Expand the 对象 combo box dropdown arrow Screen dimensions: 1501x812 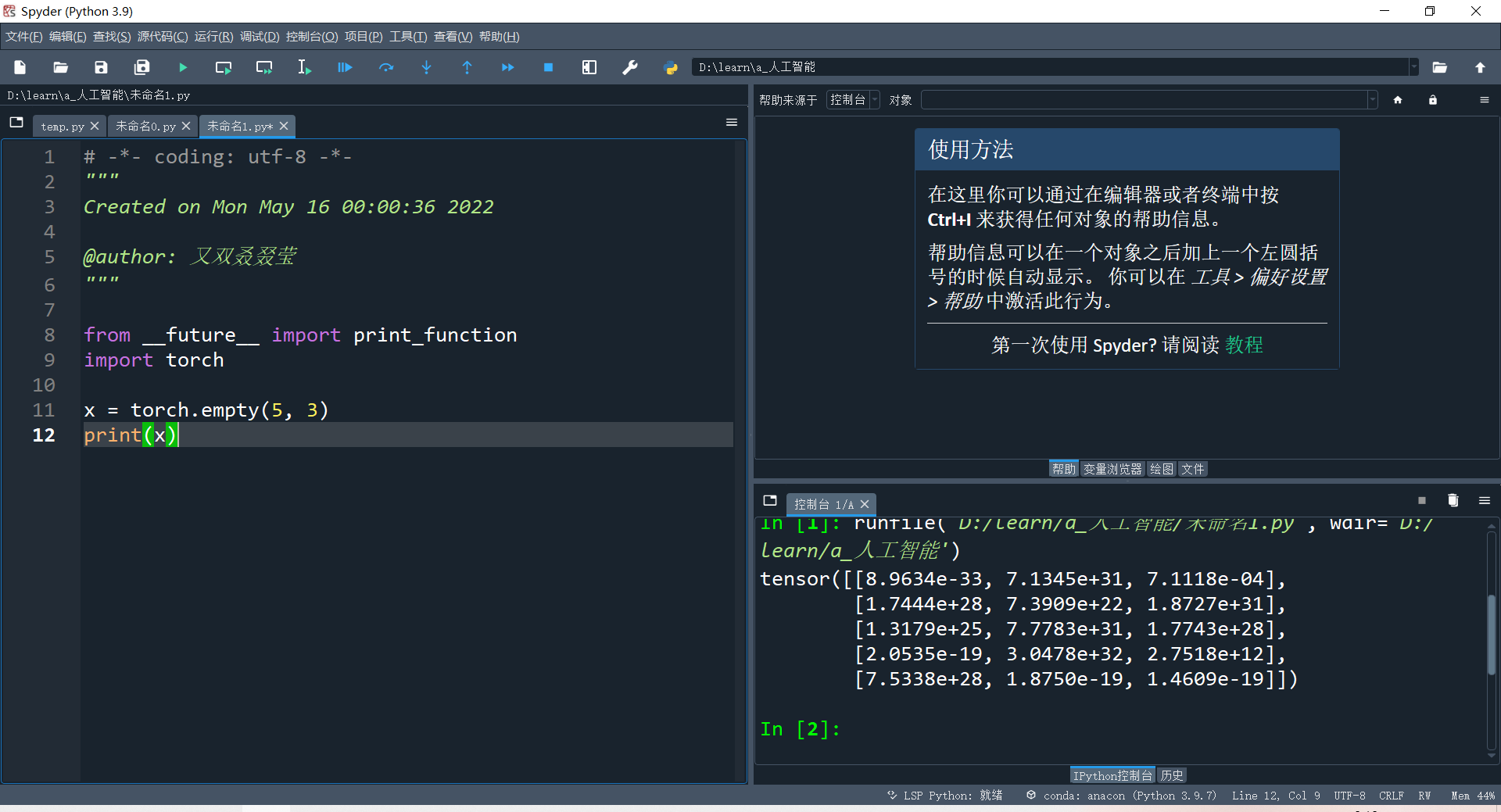(1372, 100)
